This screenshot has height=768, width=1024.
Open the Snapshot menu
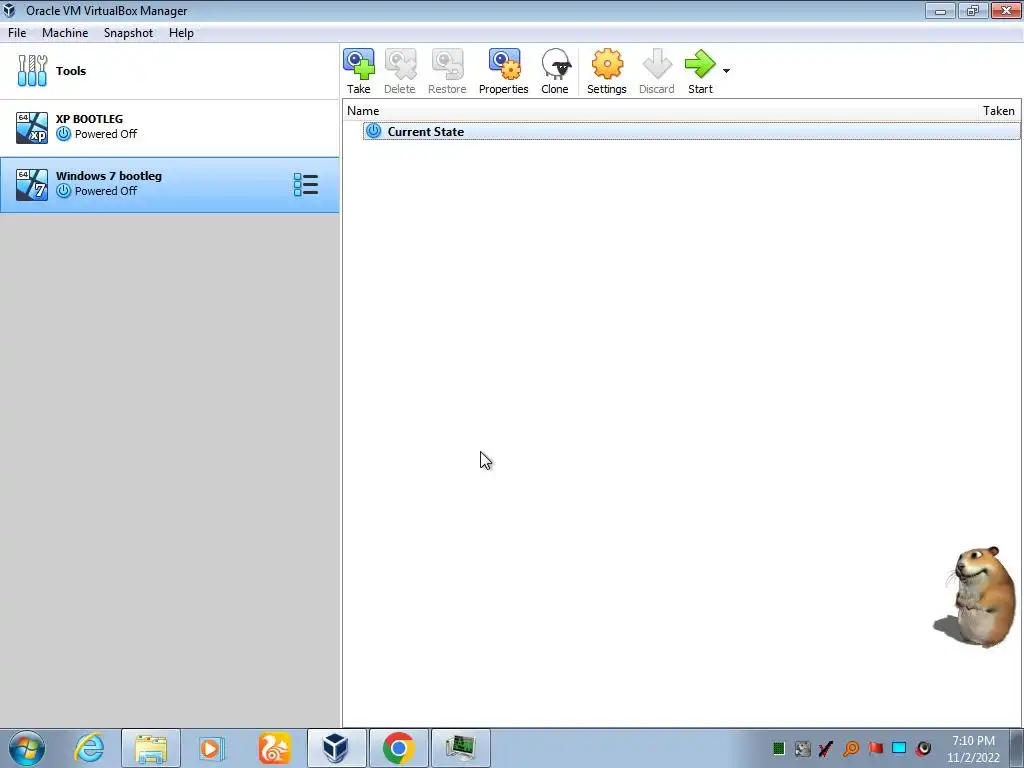[x=129, y=33]
